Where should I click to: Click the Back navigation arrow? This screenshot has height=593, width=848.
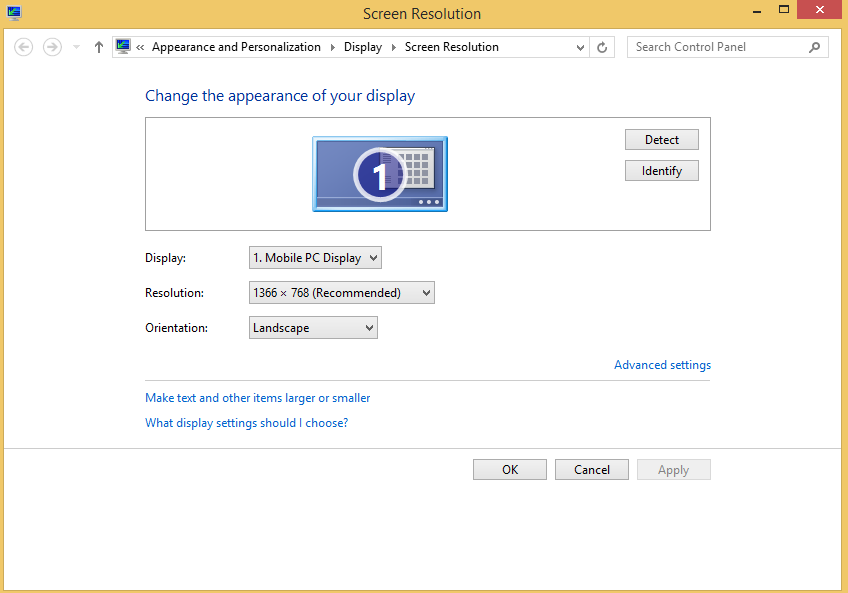24,47
